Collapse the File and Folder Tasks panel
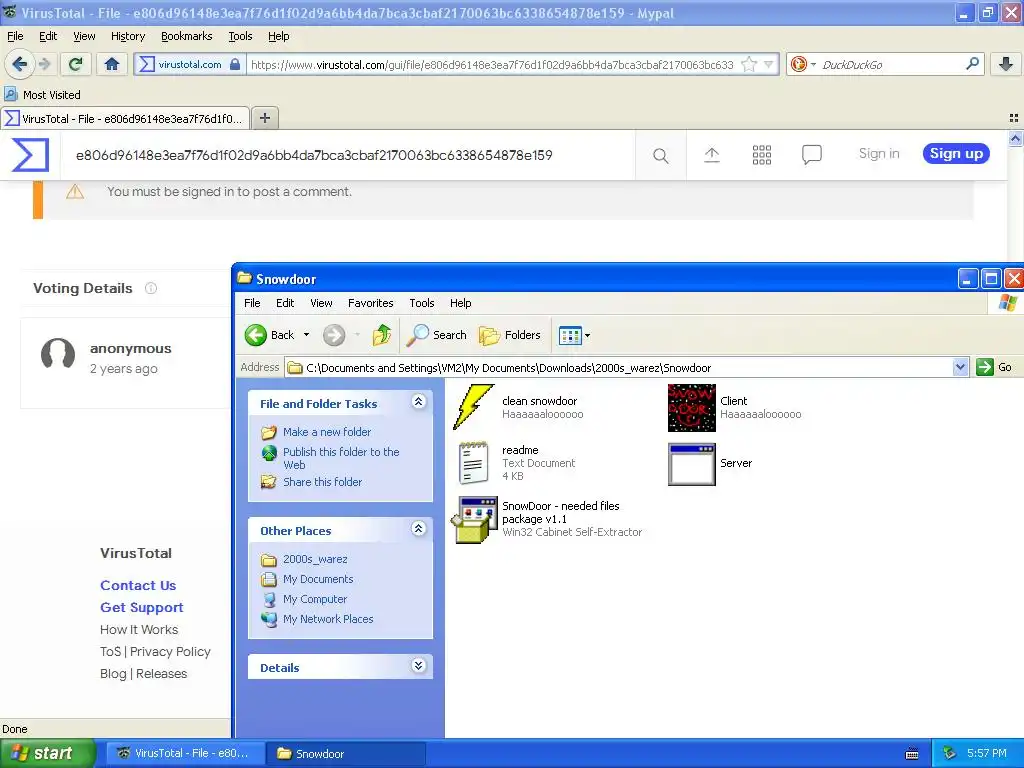 419,401
